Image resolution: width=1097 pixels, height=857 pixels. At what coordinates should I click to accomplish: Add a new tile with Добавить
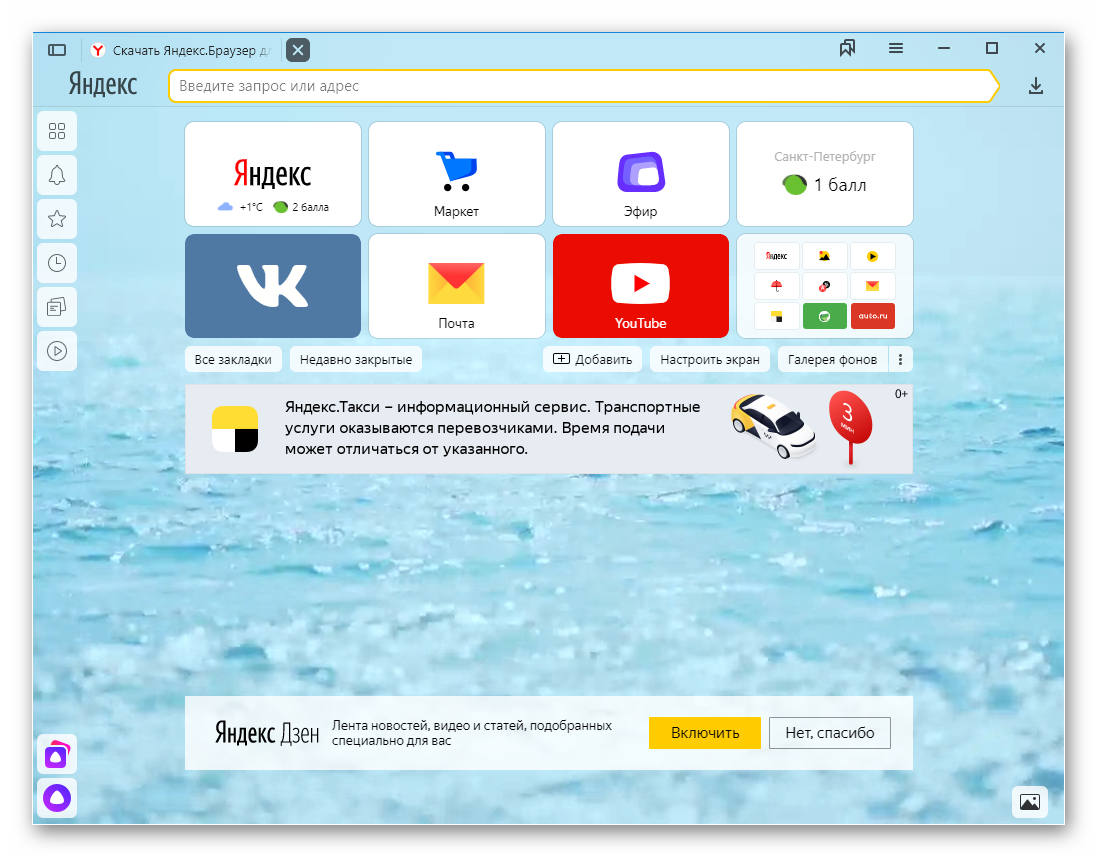tap(593, 360)
